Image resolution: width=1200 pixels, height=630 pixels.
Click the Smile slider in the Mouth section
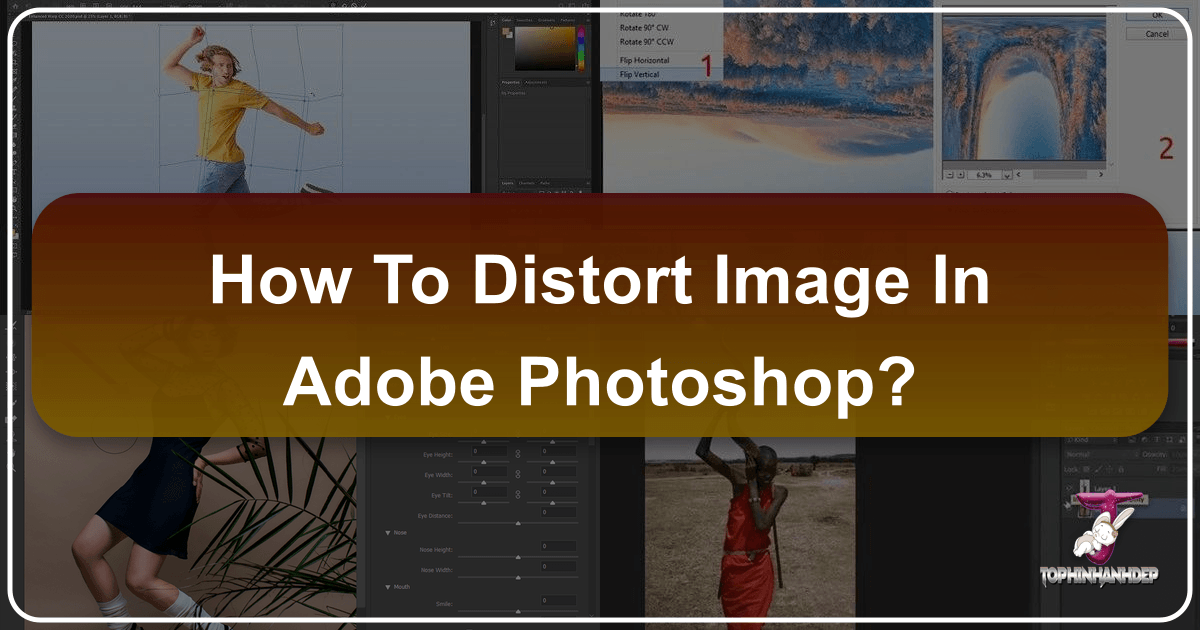pyautogui.click(x=518, y=611)
